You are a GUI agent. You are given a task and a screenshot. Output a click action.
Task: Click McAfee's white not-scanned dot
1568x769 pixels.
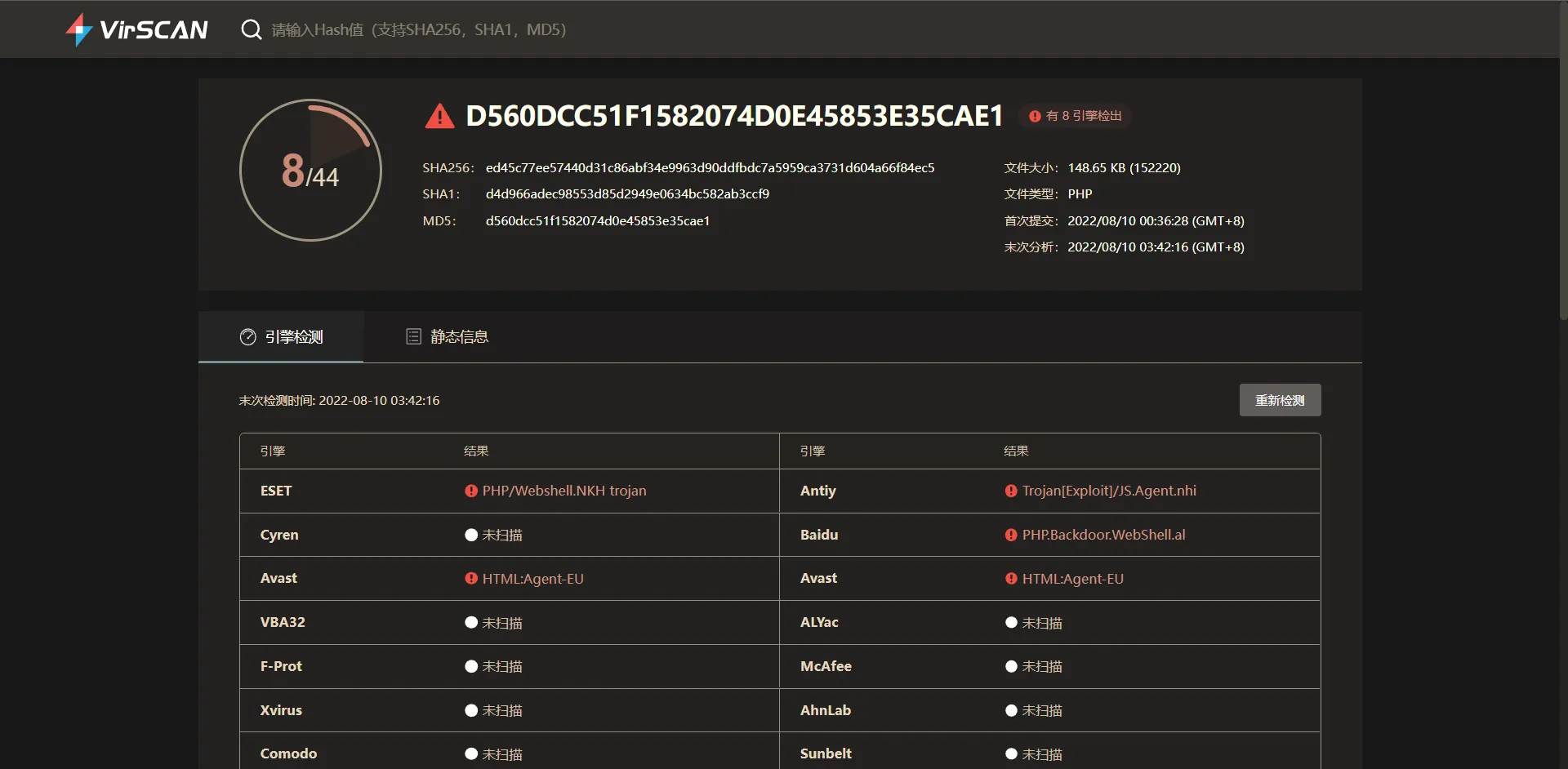(x=1011, y=666)
